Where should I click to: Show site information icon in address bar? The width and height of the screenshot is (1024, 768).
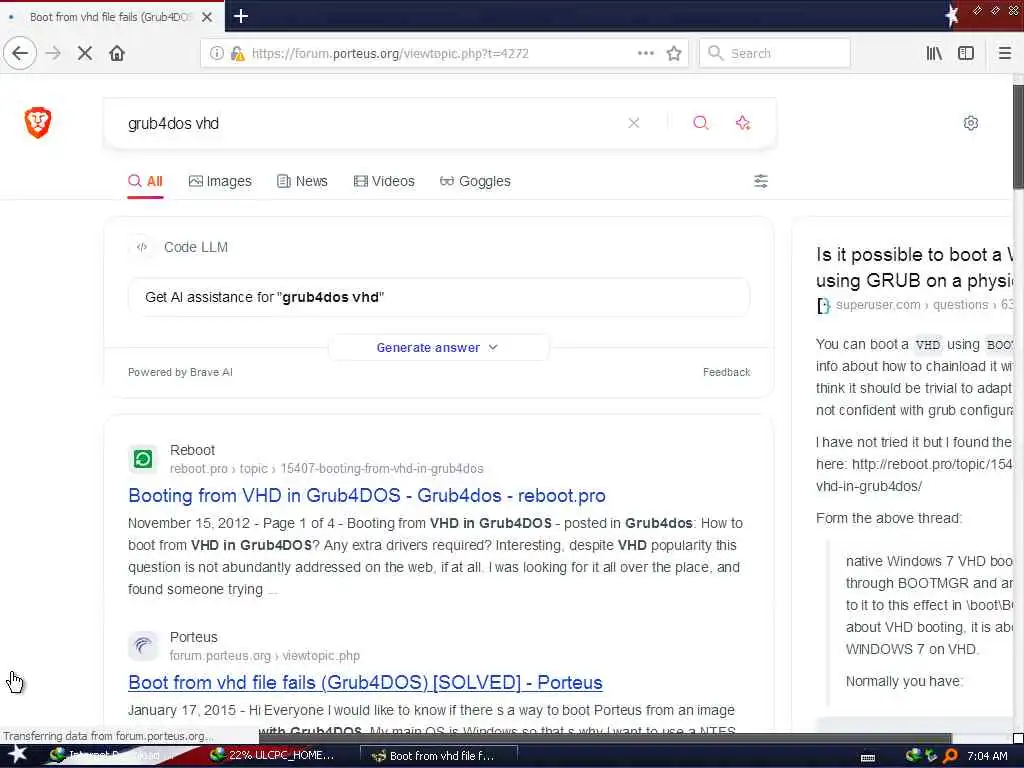(x=216, y=53)
